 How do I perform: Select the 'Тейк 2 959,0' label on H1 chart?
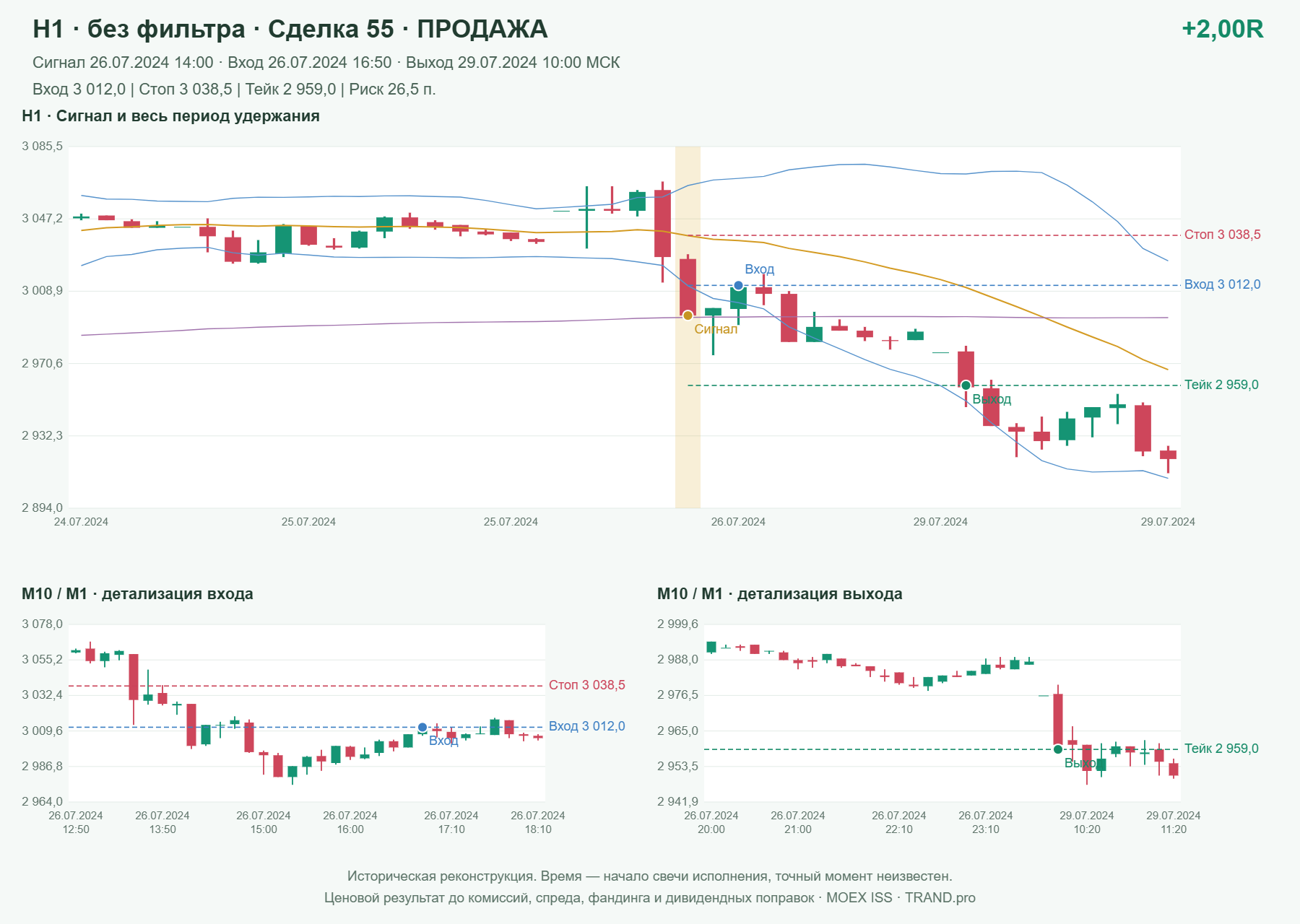[1221, 385]
